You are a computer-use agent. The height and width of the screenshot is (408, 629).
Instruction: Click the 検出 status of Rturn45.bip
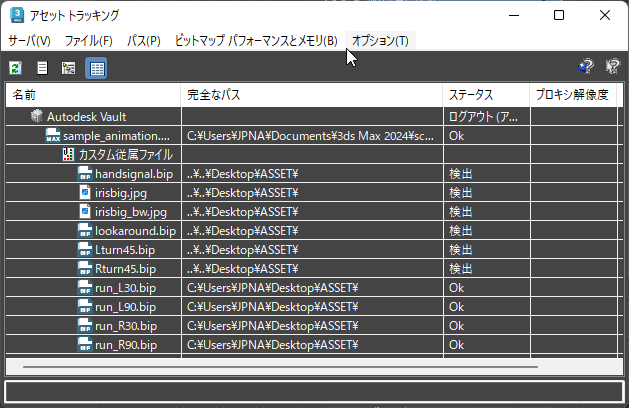tap(461, 269)
